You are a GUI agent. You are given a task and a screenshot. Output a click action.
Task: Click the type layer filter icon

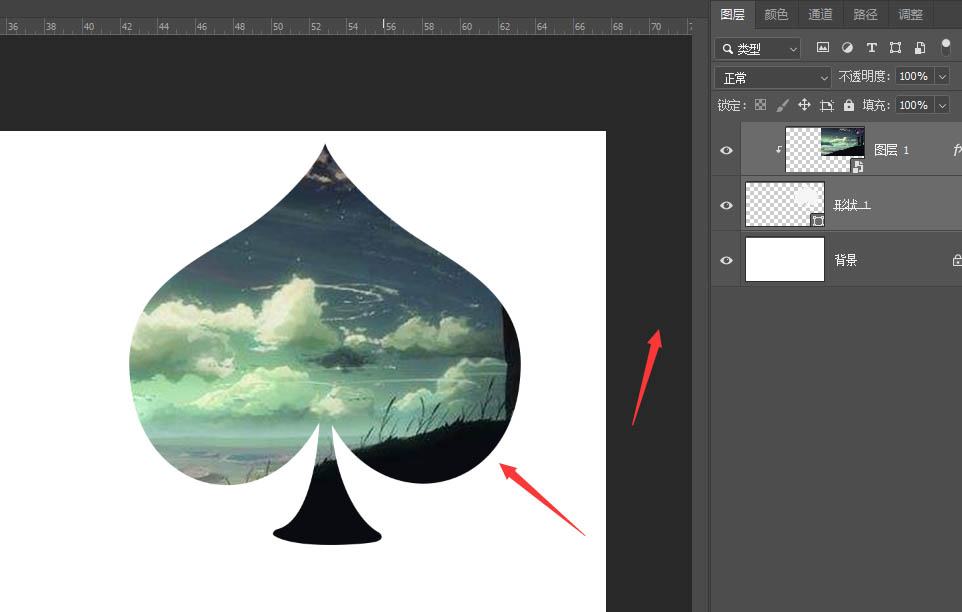[x=871, y=47]
